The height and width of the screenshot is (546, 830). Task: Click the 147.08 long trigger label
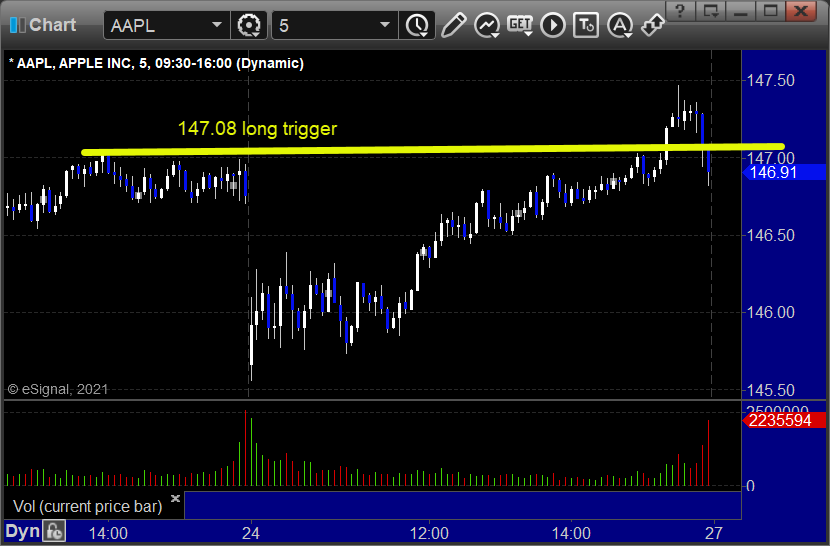point(257,129)
